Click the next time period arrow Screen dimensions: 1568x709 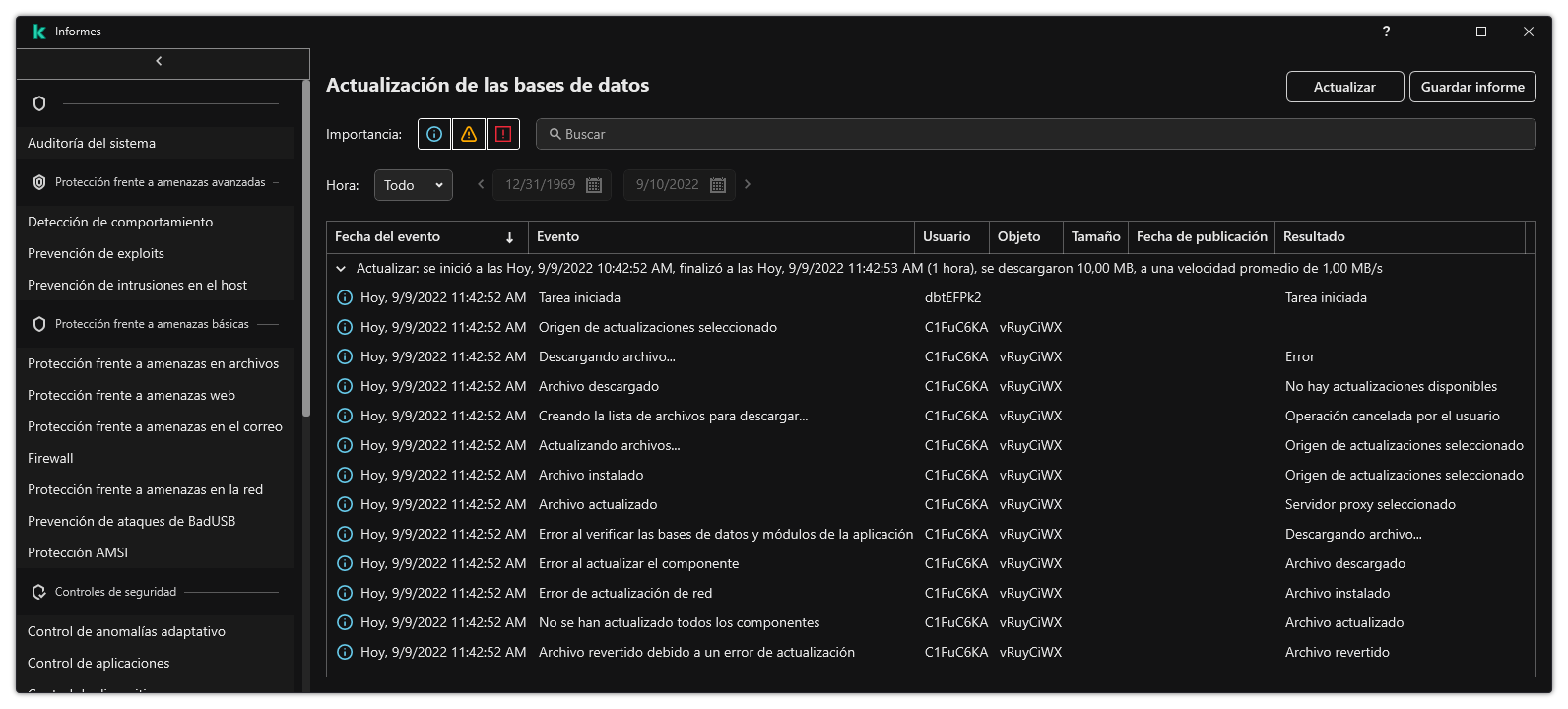point(748,184)
